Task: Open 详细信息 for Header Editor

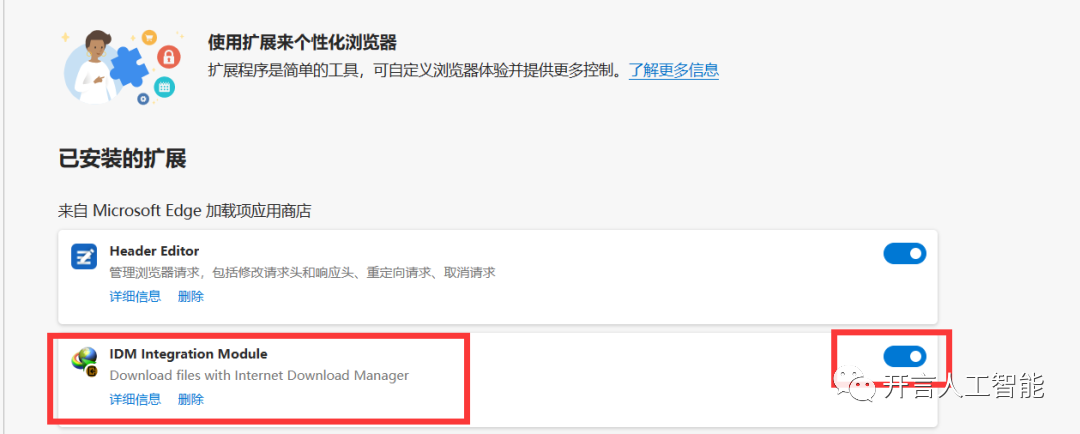Action: click(x=135, y=297)
